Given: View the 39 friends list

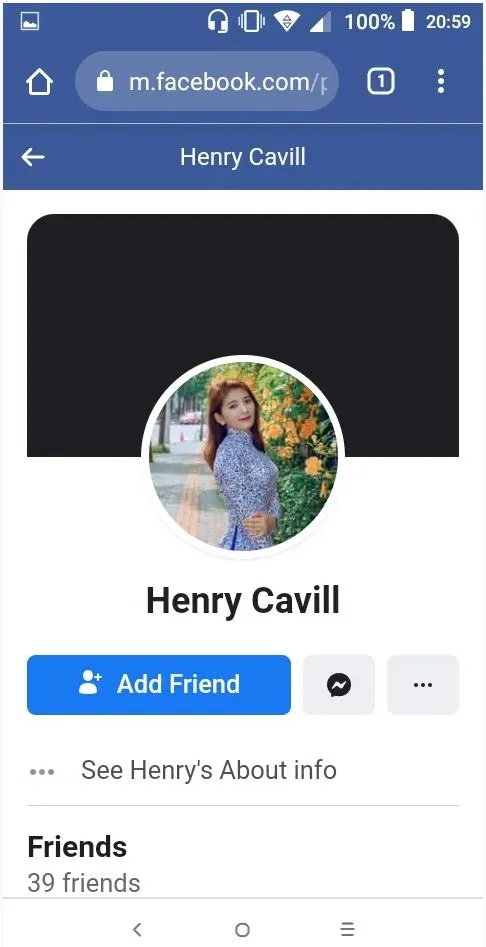Looking at the screenshot, I should (84, 882).
